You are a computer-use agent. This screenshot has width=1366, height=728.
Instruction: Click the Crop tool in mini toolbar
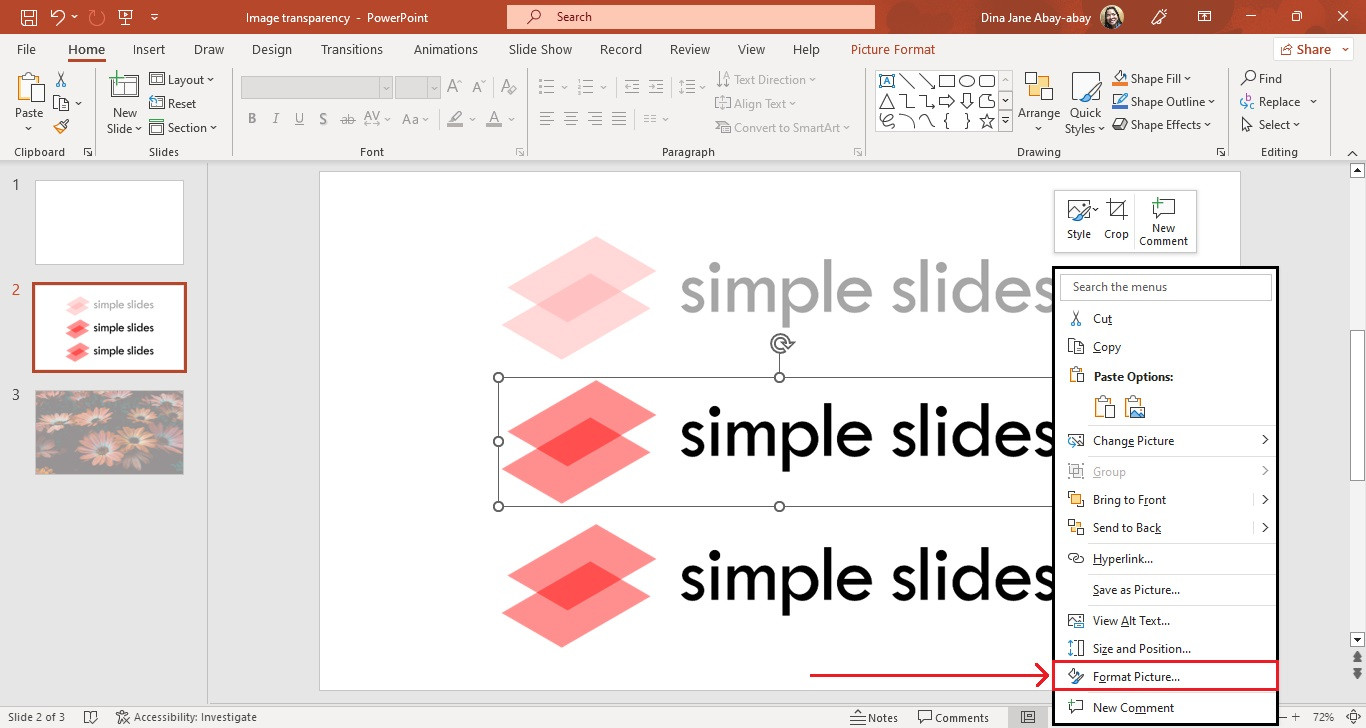coord(1116,220)
